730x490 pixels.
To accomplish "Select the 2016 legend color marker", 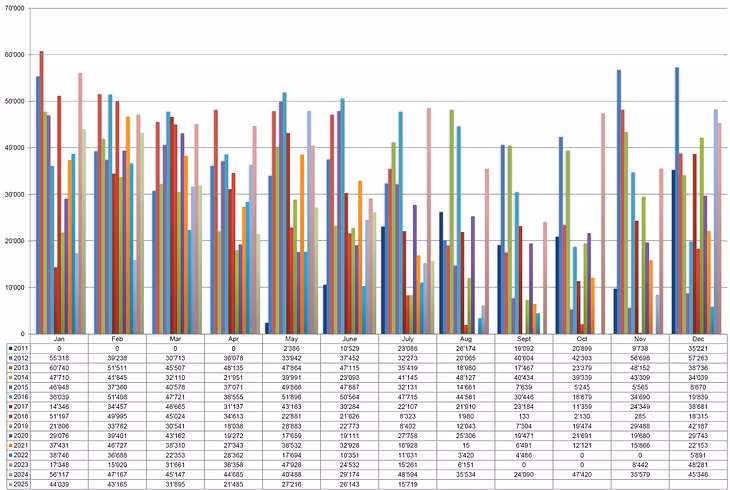I will (10, 397).
